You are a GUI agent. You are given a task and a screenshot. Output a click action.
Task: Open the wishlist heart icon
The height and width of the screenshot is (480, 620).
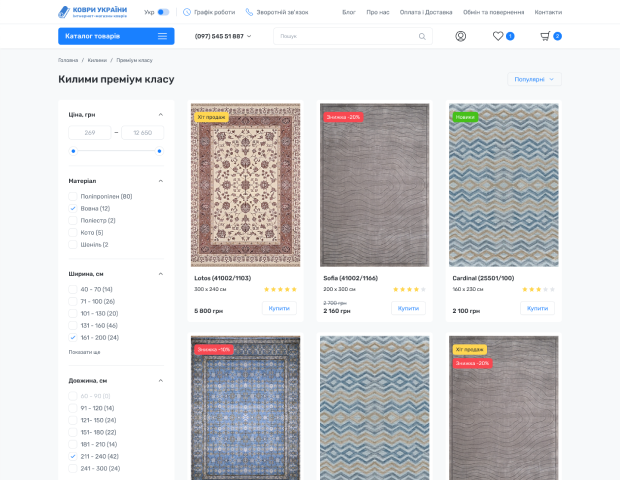pos(498,36)
